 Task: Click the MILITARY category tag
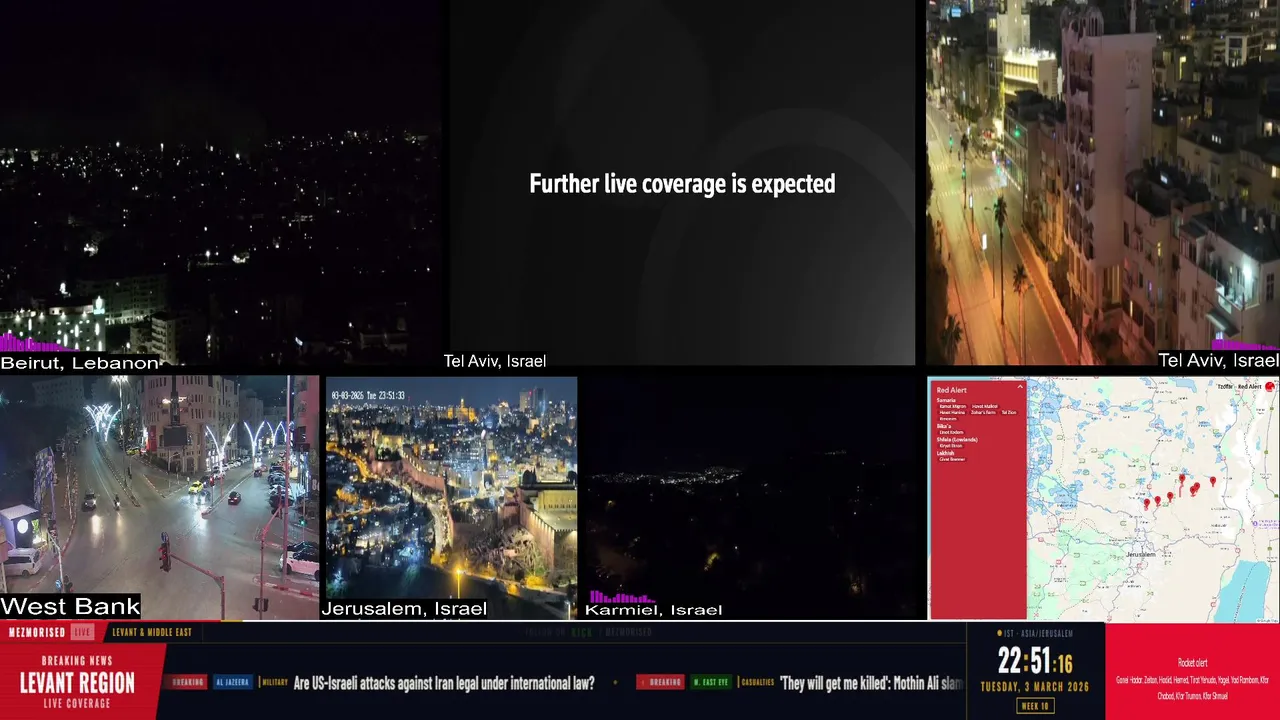[275, 682]
